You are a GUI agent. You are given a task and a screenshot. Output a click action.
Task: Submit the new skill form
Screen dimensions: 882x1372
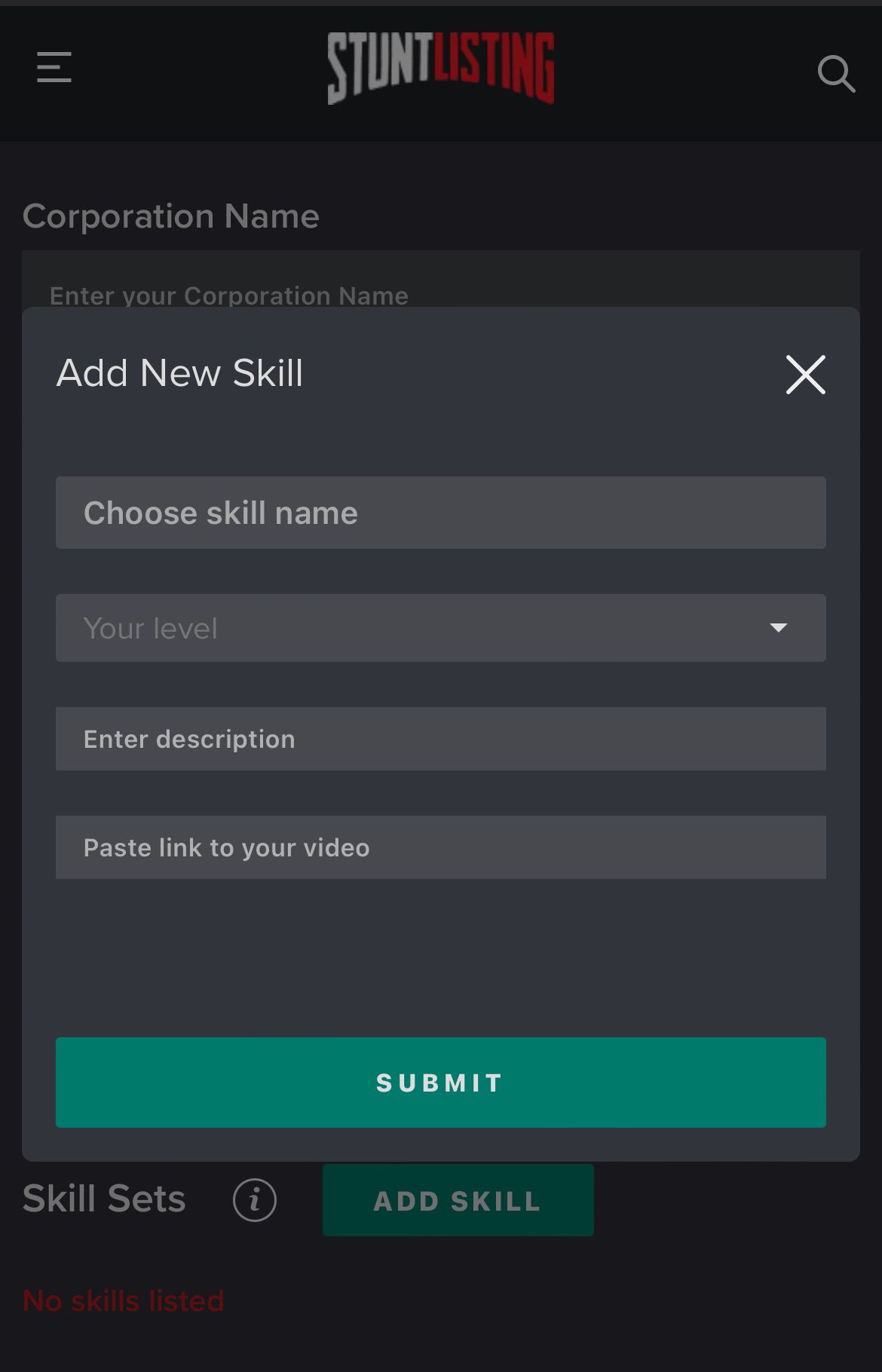(441, 1083)
